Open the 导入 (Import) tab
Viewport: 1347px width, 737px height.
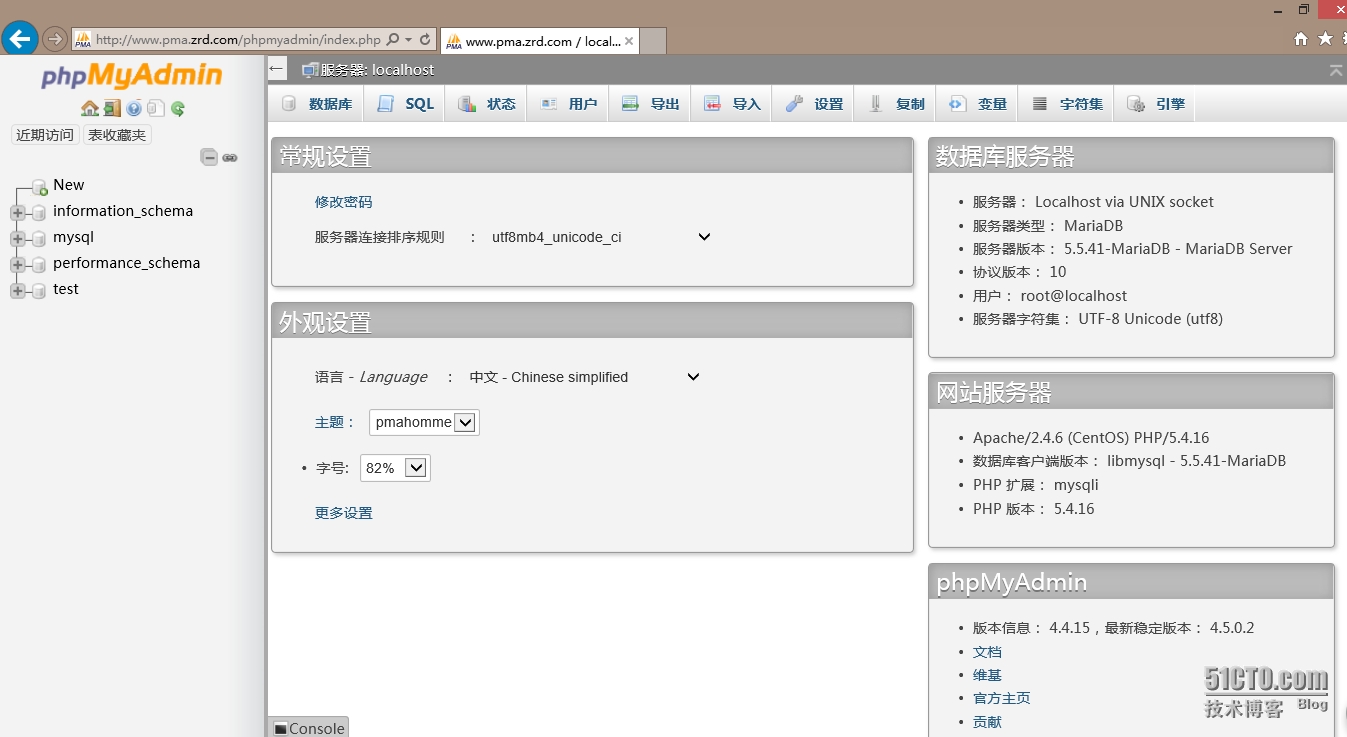tap(732, 104)
